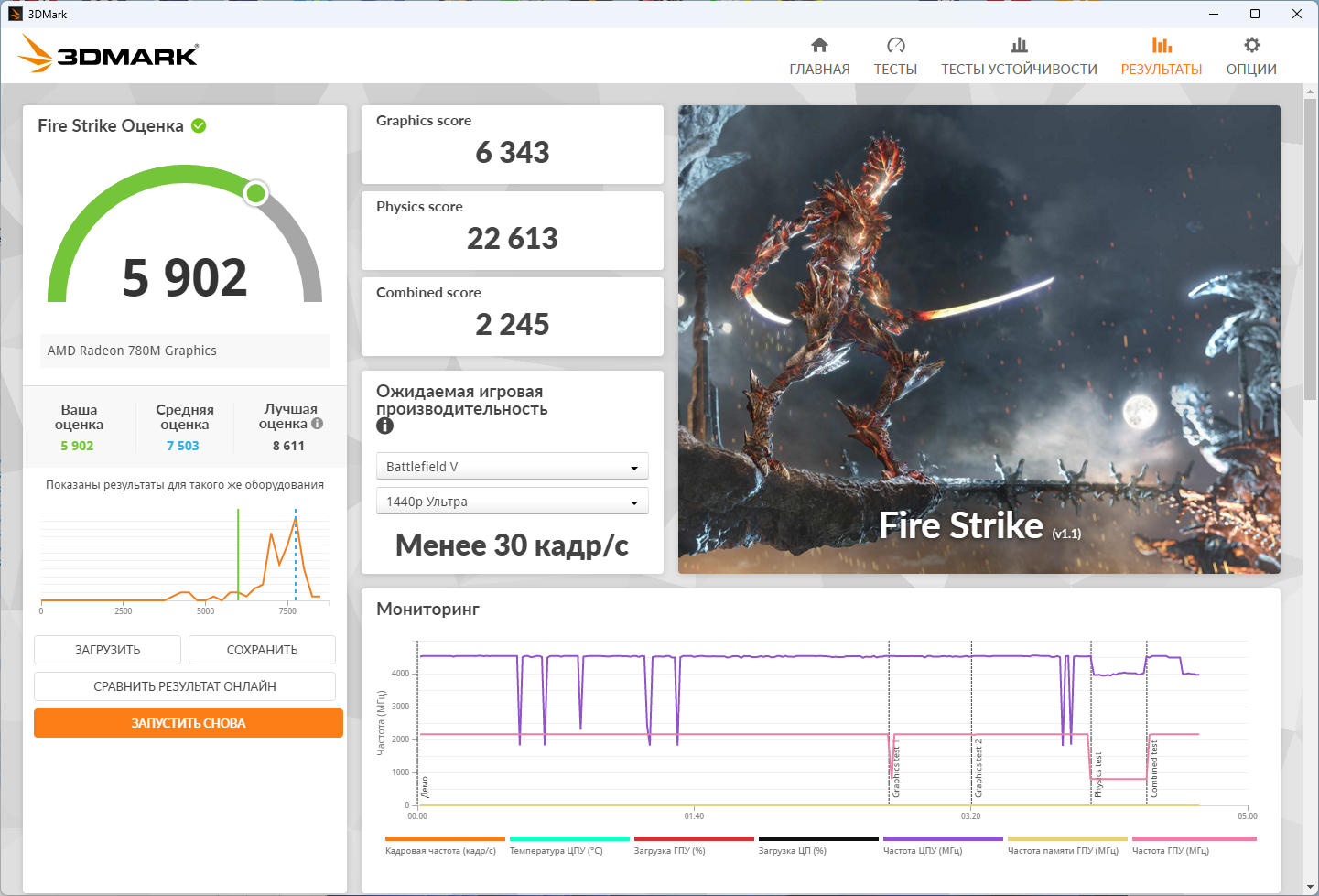This screenshot has width=1319, height=896.
Task: Click the 3DMark title bar app icon
Action: pyautogui.click(x=15, y=14)
